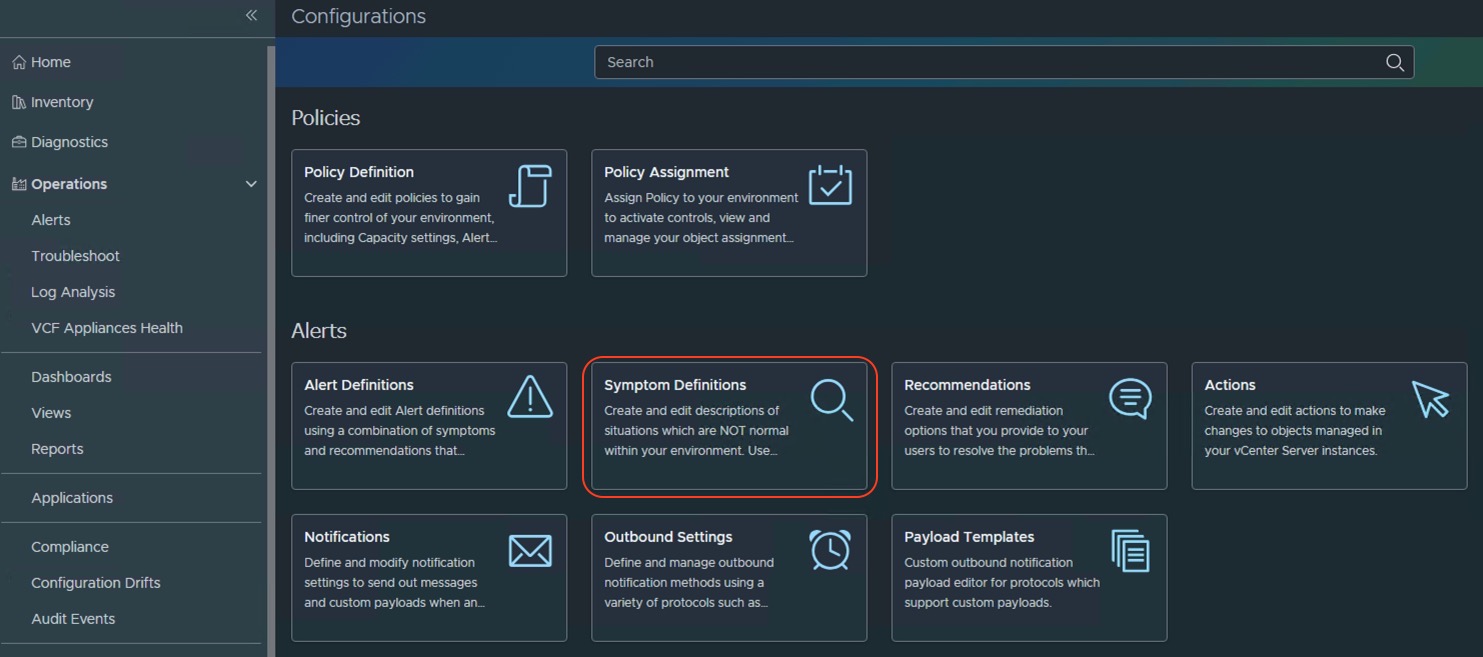Click the Symptom Definitions magnifier icon
This screenshot has height=657, width=1483.
coord(831,399)
